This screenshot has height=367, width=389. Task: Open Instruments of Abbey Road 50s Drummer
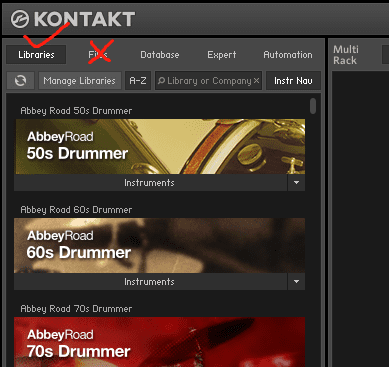[150, 183]
